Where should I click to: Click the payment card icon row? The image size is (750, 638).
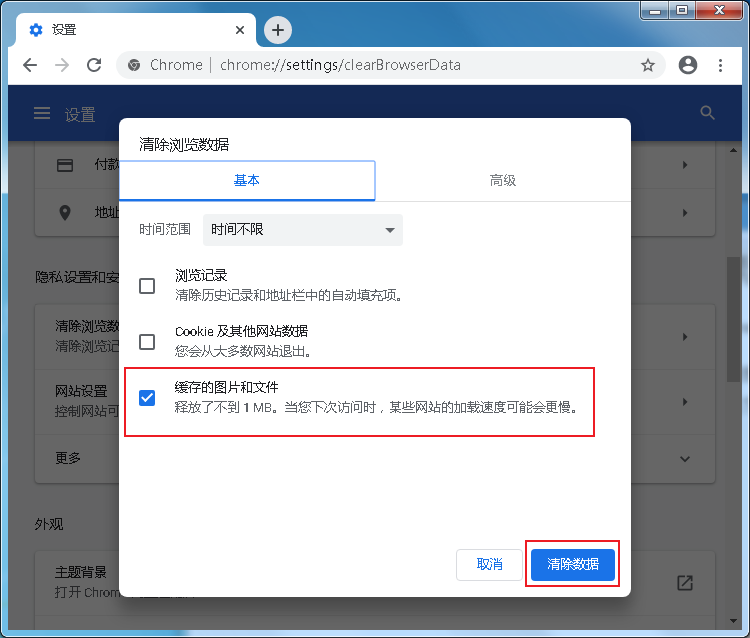click(65, 165)
